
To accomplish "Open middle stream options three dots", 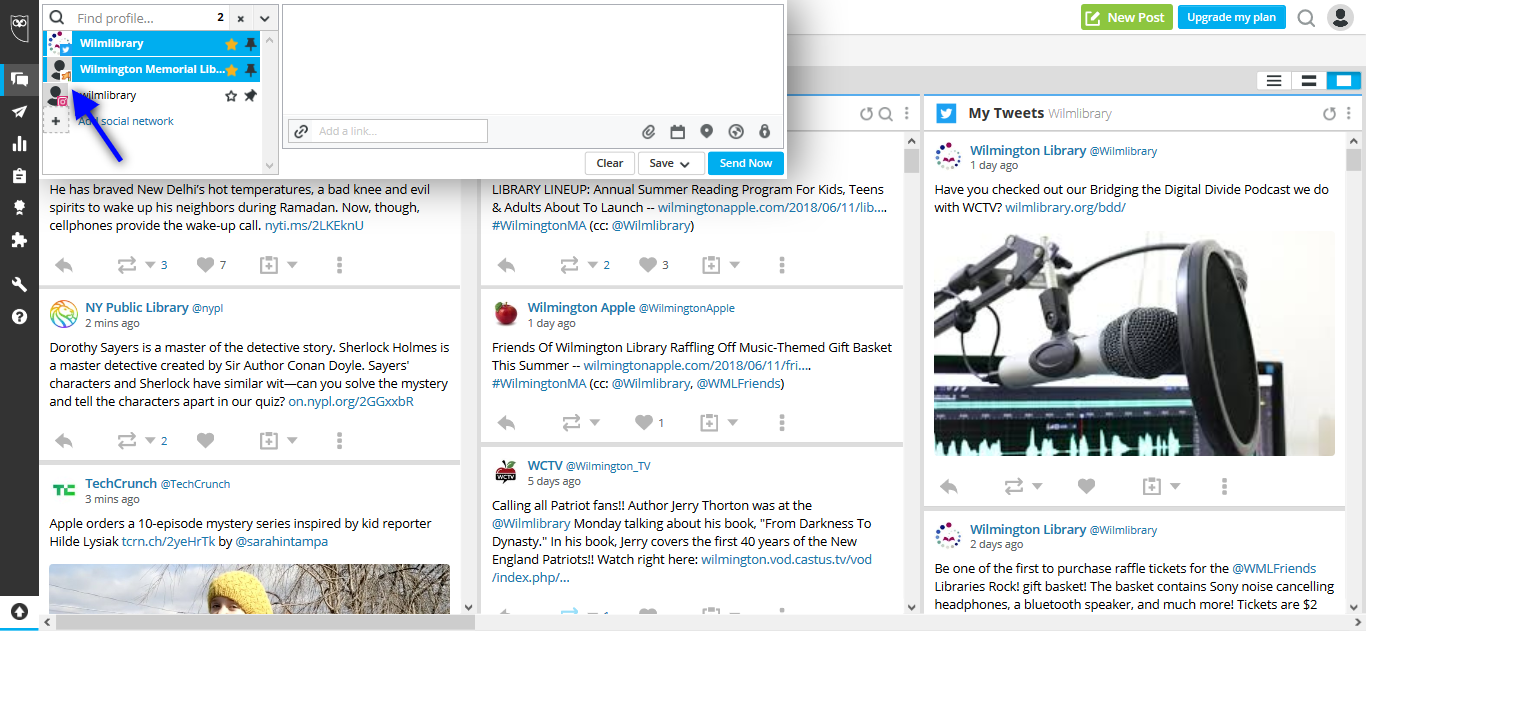I will [x=907, y=114].
